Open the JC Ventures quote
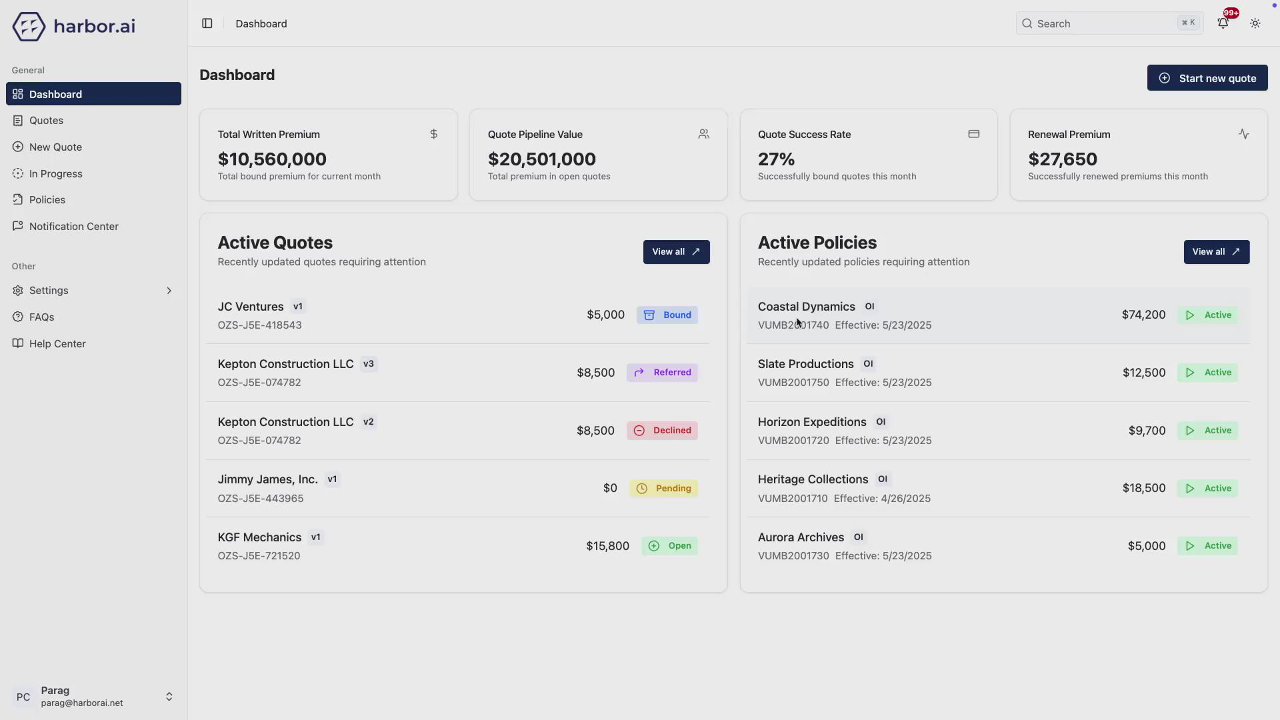This screenshot has width=1280, height=720. 251,307
